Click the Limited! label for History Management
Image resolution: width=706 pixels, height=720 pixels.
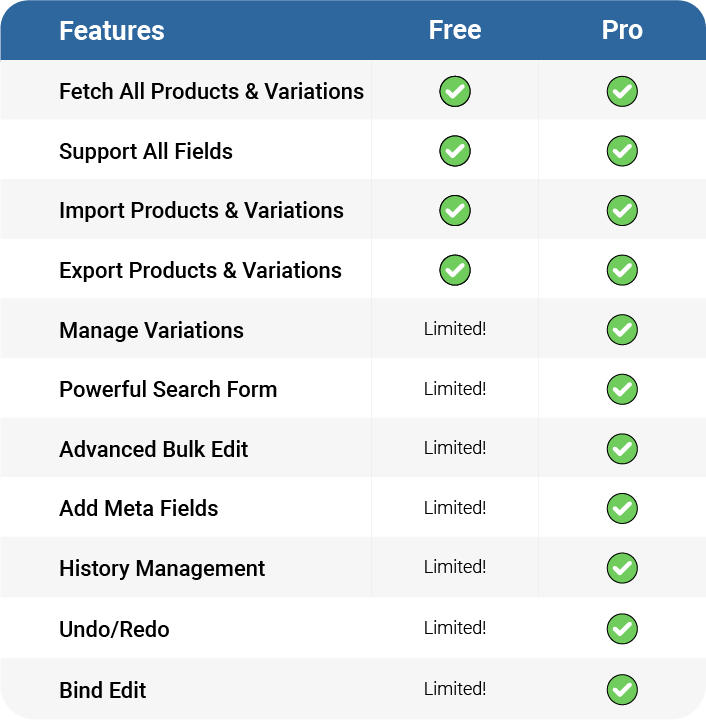454,567
